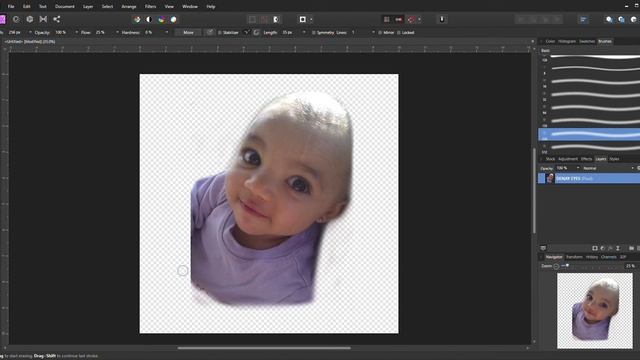Expand the brush Hardness dropdown
640x360 pixels.
point(167,32)
